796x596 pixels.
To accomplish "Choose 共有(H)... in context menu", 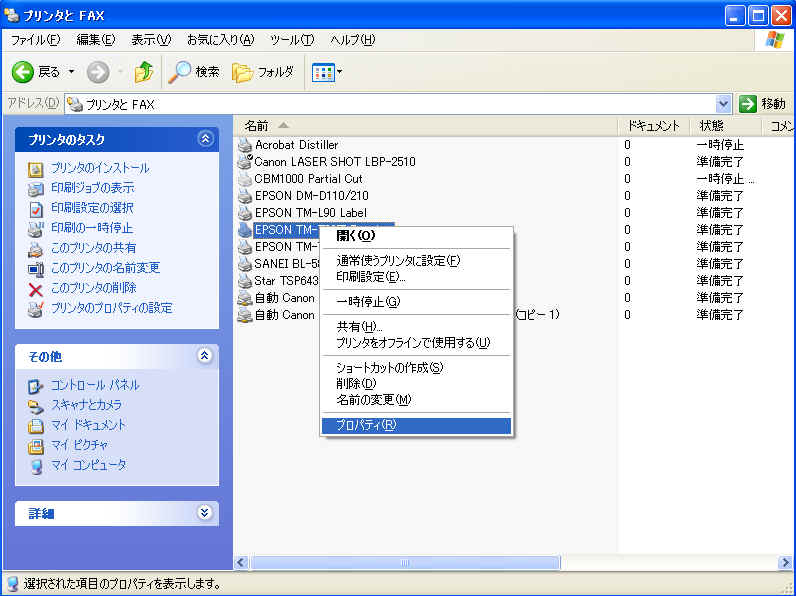I will pos(416,327).
